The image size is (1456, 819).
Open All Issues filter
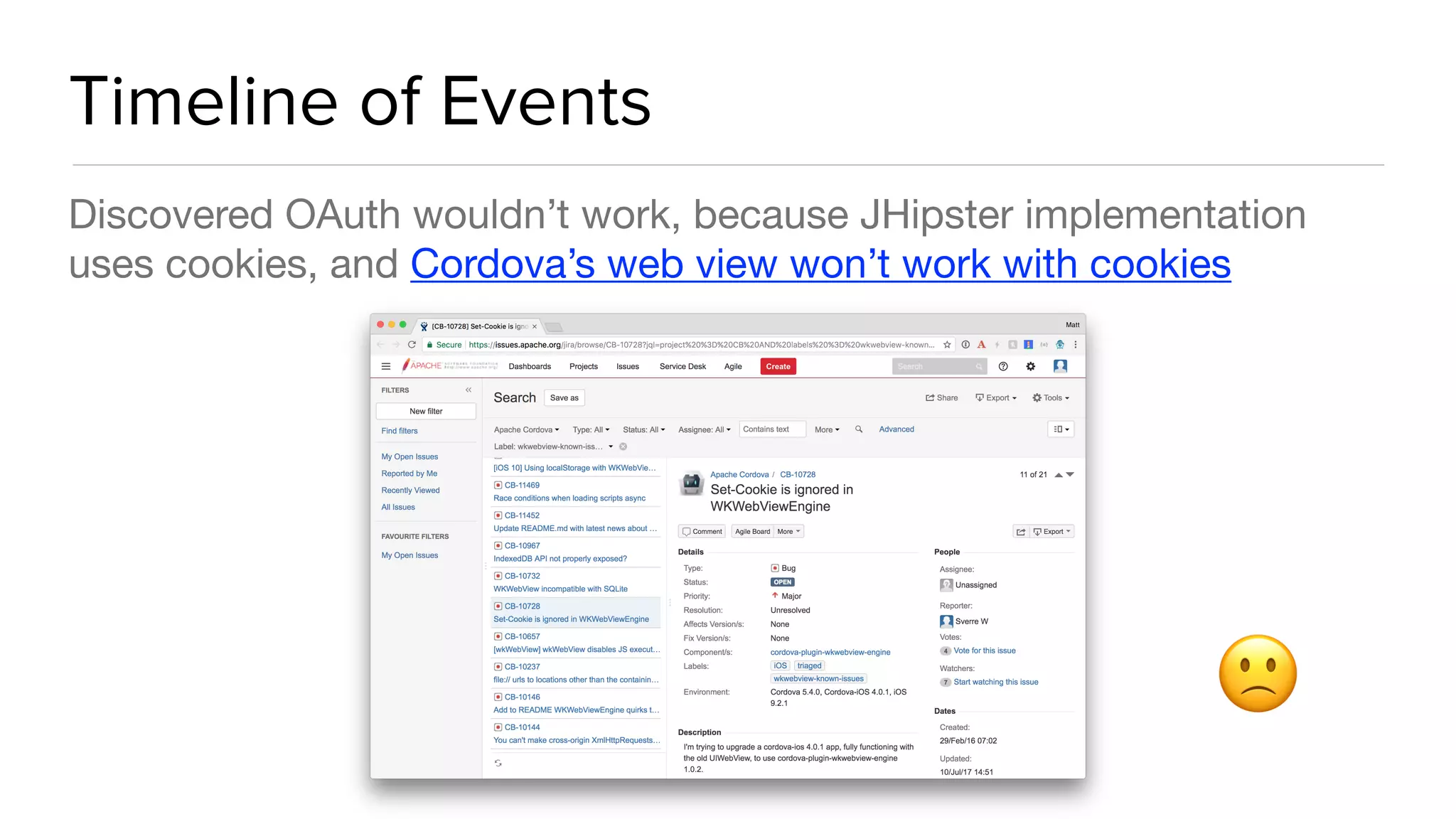tap(398, 508)
